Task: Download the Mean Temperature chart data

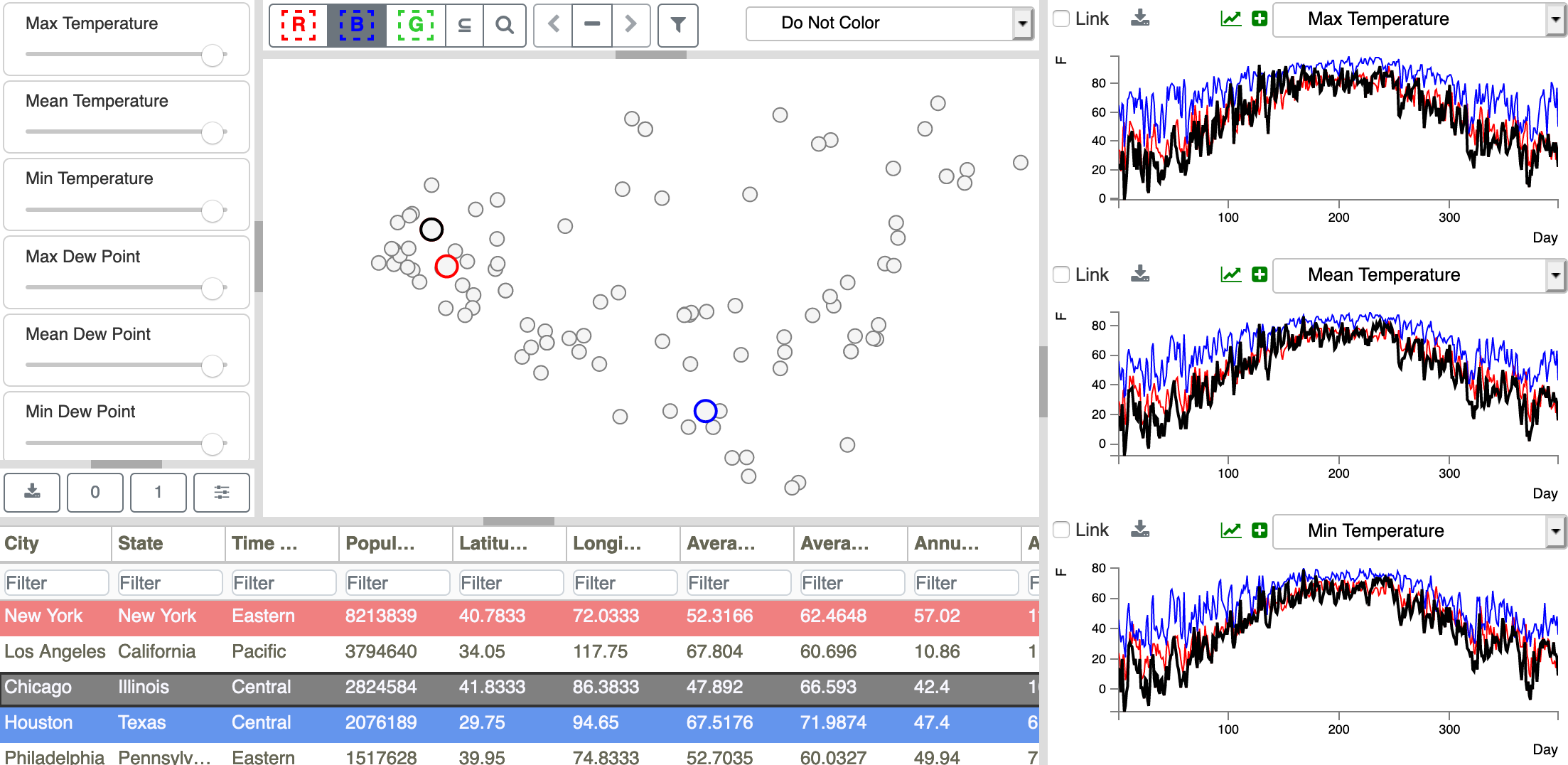Action: 1140,274
